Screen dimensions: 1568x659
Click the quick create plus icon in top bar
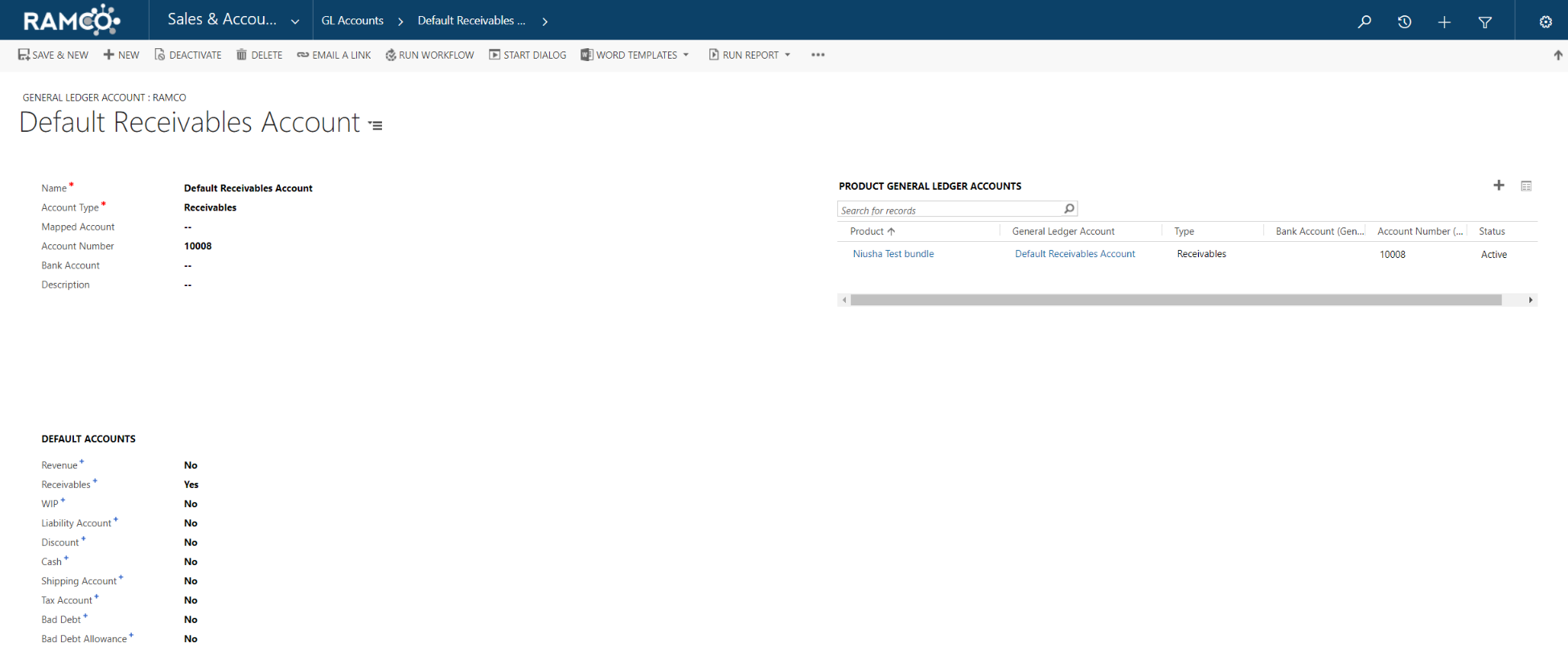point(1444,22)
